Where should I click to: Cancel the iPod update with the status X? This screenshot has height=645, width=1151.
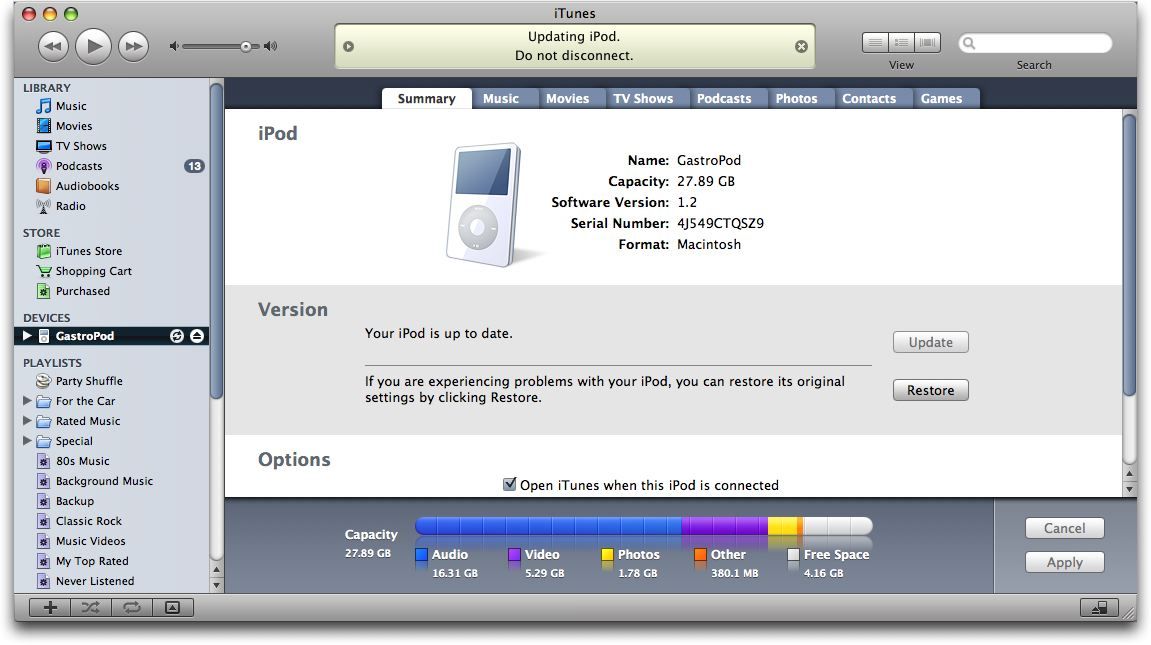(x=802, y=46)
